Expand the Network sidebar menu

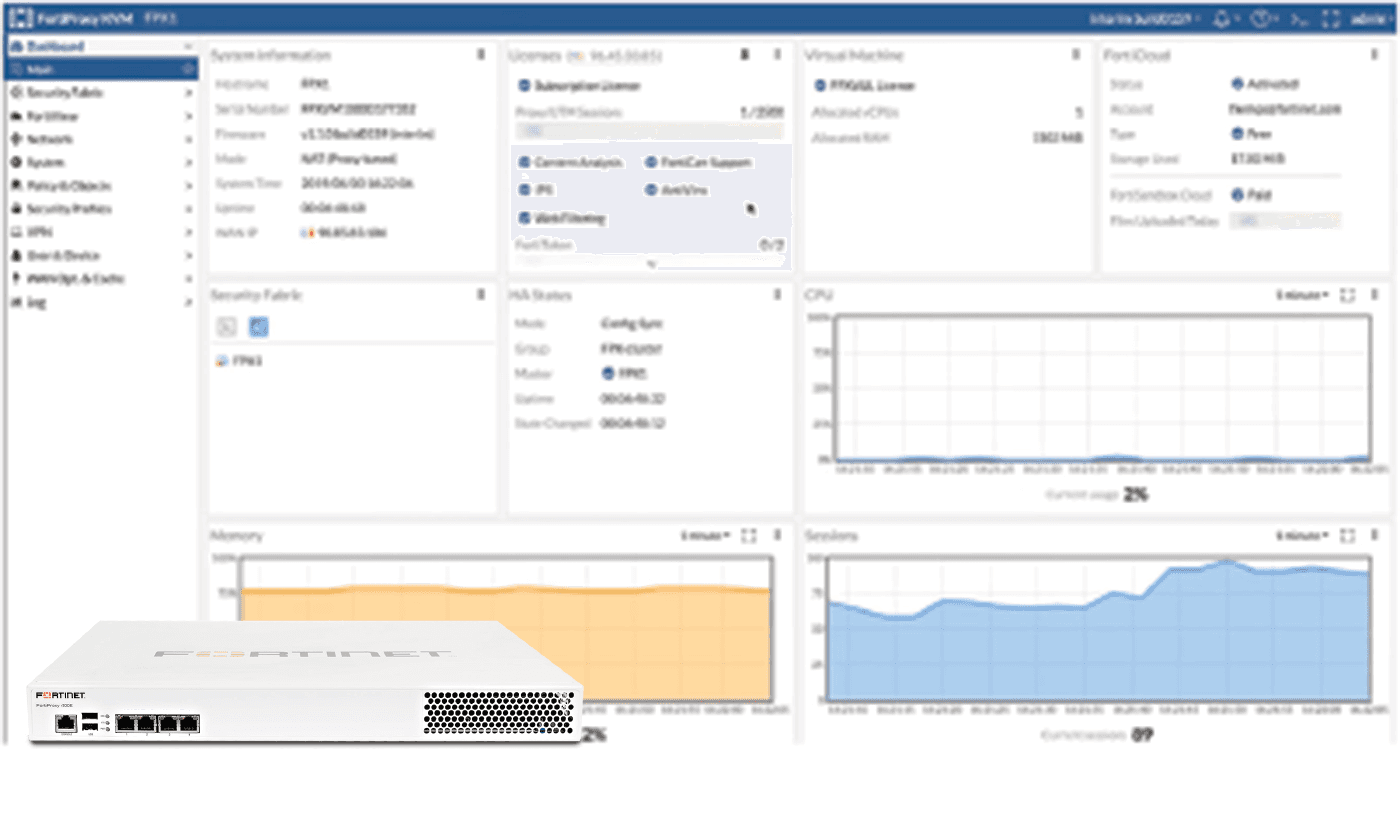coord(101,139)
